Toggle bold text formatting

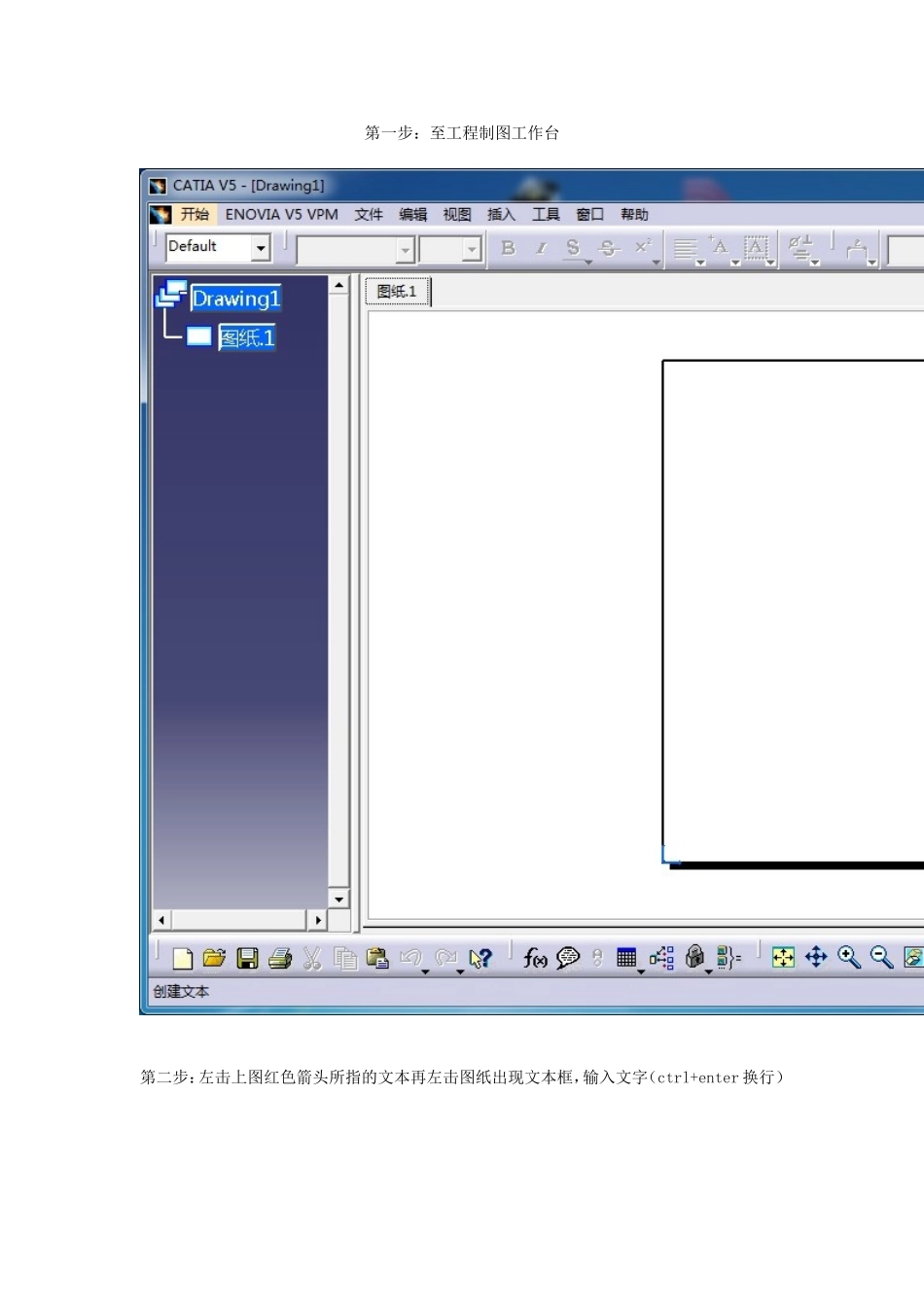click(x=508, y=248)
